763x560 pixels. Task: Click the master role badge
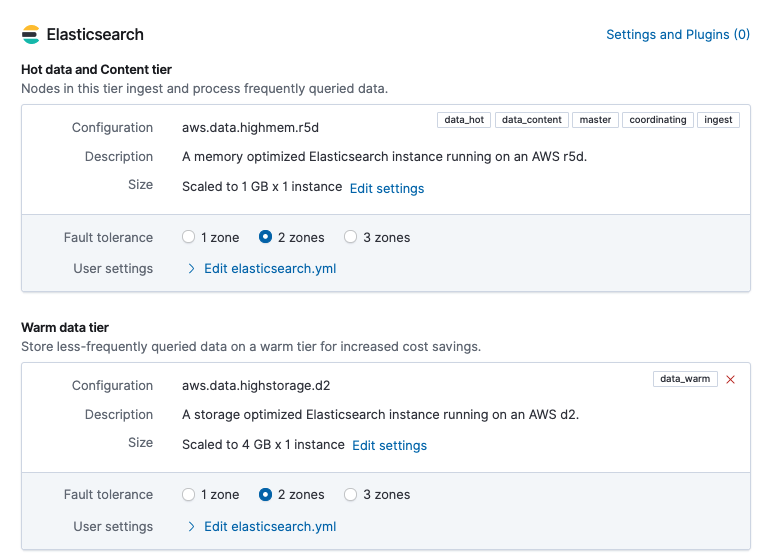(595, 120)
